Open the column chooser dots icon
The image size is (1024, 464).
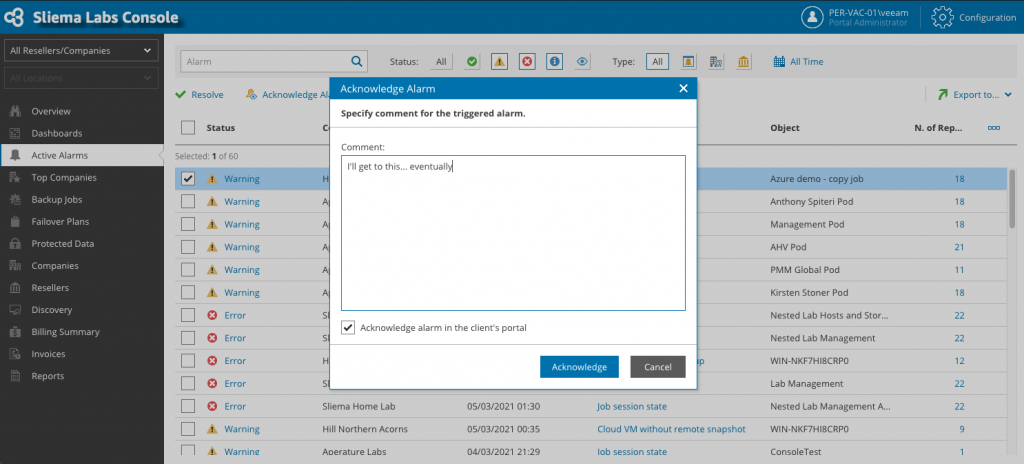(994, 128)
